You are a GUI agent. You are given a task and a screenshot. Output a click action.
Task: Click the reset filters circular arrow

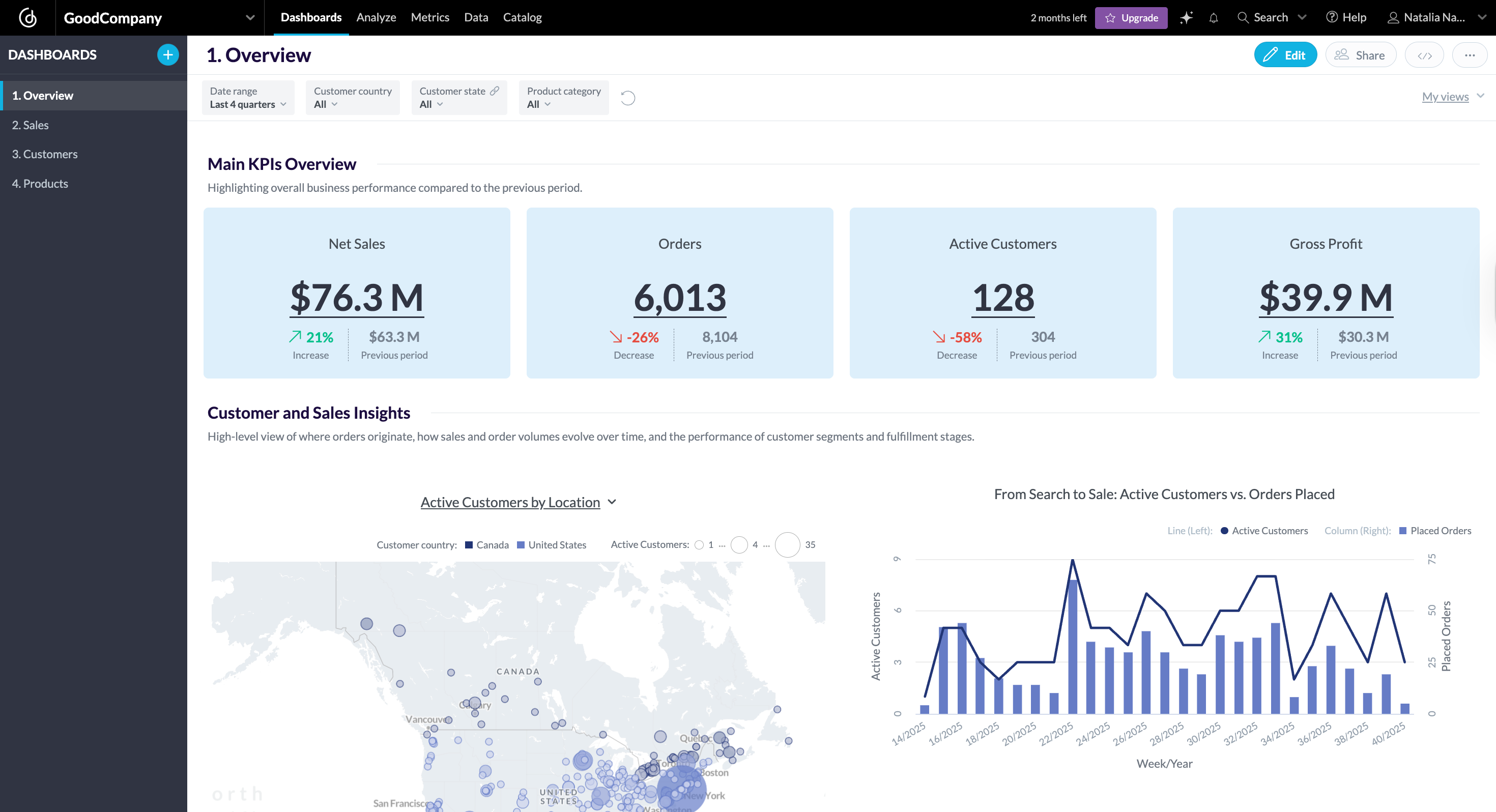tap(628, 98)
